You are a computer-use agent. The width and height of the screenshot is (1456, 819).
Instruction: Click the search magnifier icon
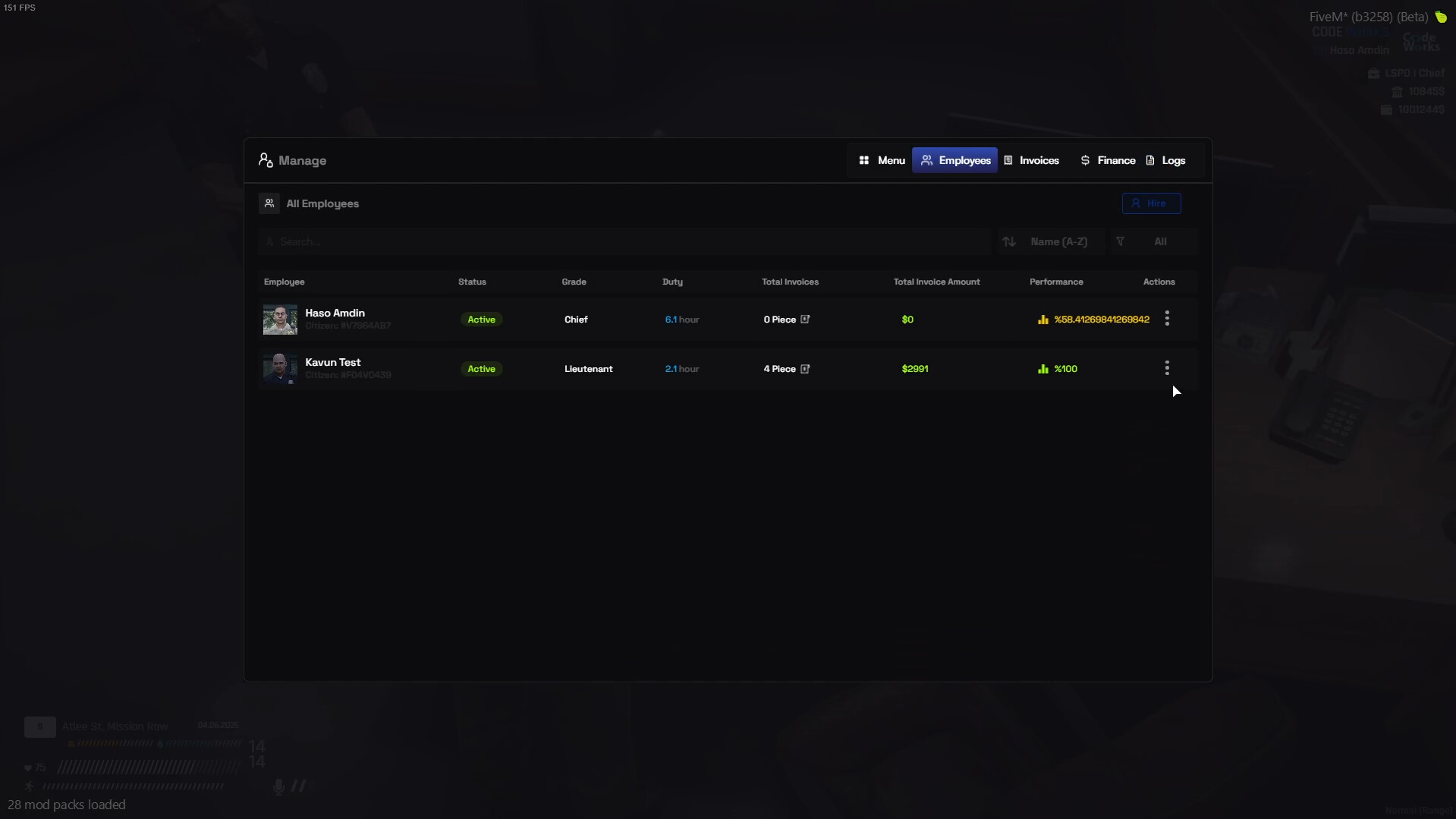pyautogui.click(x=272, y=241)
